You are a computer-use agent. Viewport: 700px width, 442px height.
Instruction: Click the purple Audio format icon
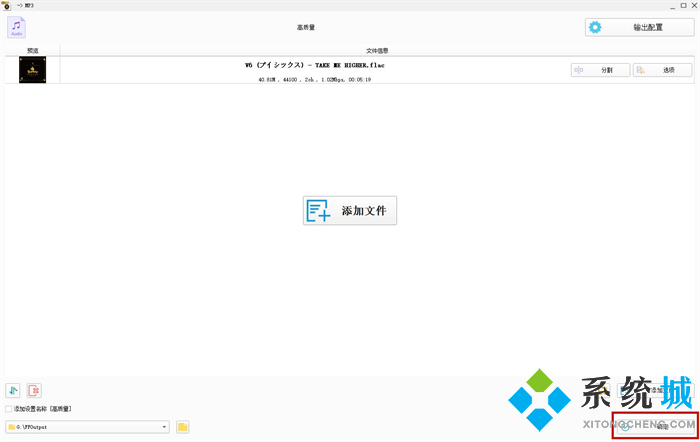(17, 27)
